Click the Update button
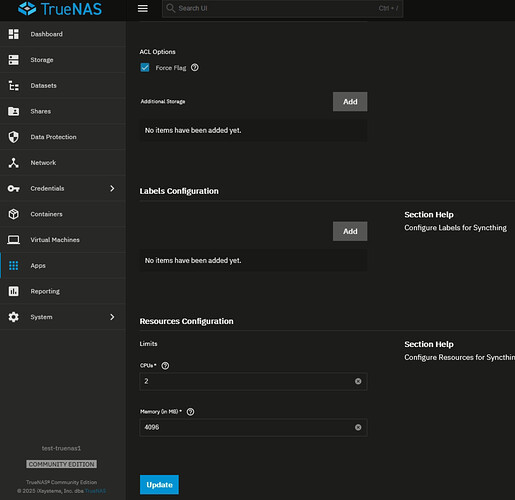Screen dimensions: 515x500 coord(159,485)
